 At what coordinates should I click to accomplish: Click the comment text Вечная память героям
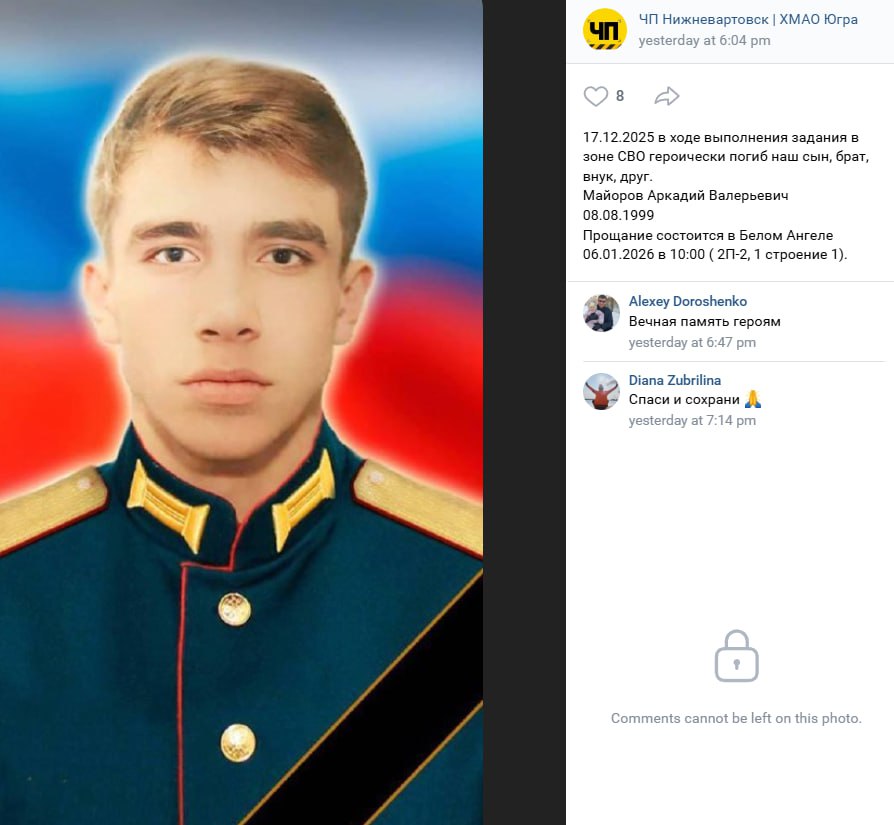point(704,322)
